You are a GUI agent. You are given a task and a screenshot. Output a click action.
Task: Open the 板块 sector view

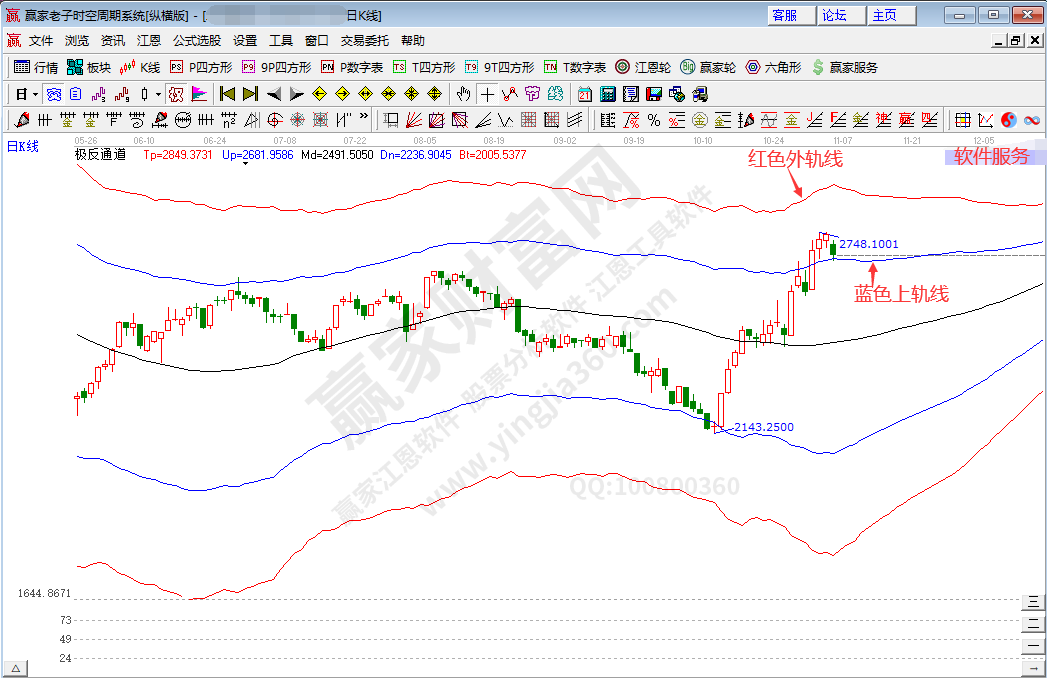tap(88, 67)
